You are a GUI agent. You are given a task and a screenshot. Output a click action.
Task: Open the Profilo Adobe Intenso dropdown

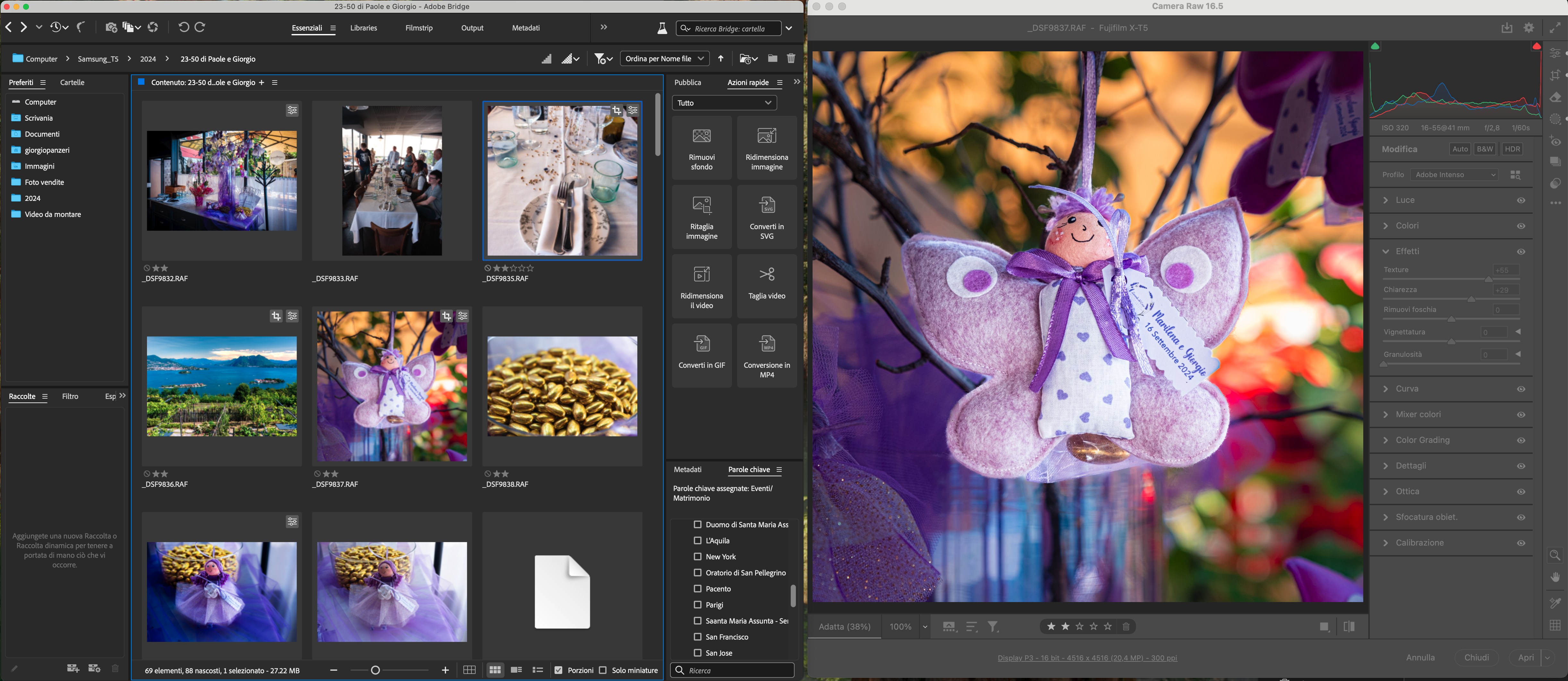(1453, 175)
